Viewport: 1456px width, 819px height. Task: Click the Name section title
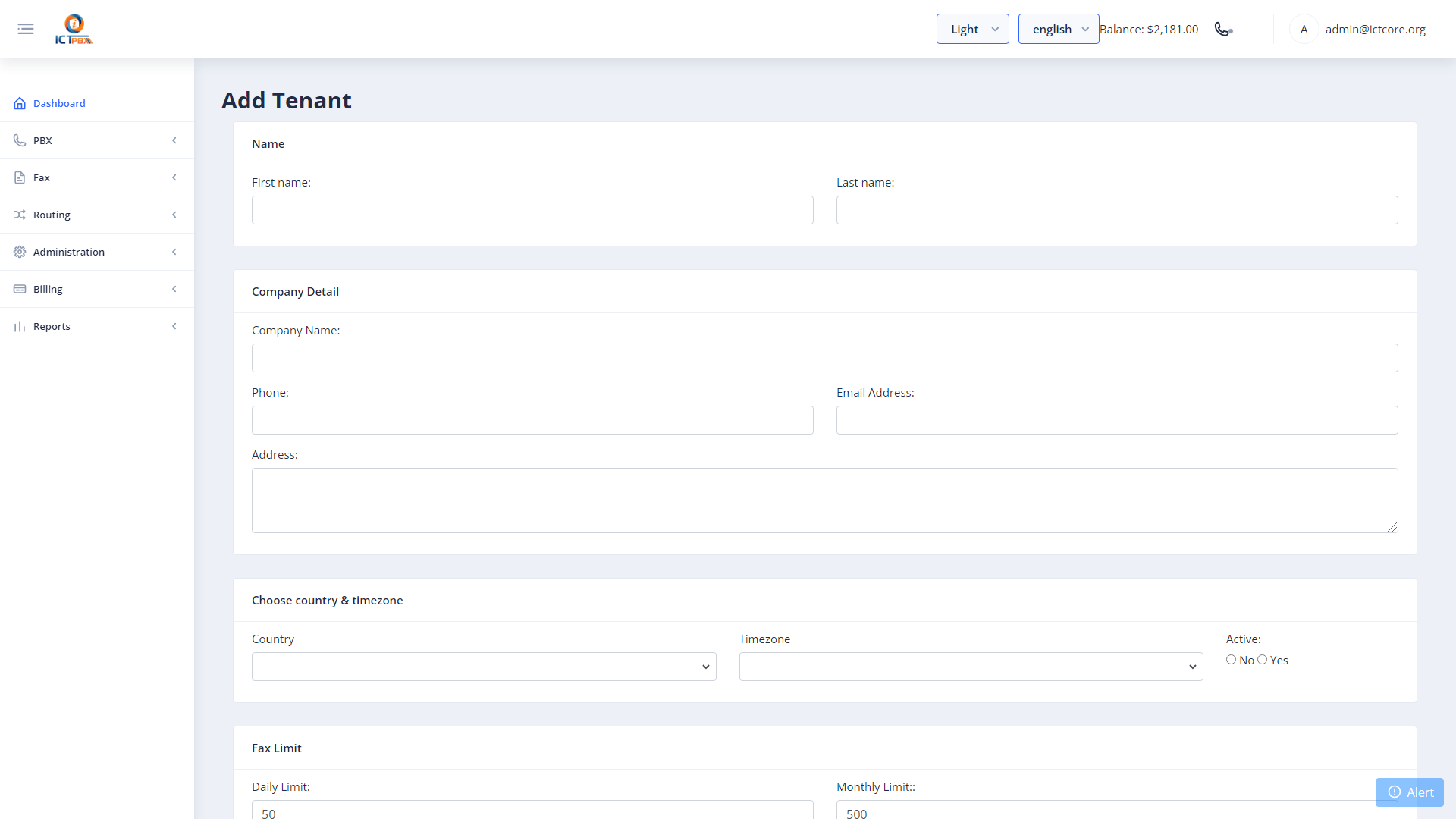click(268, 143)
